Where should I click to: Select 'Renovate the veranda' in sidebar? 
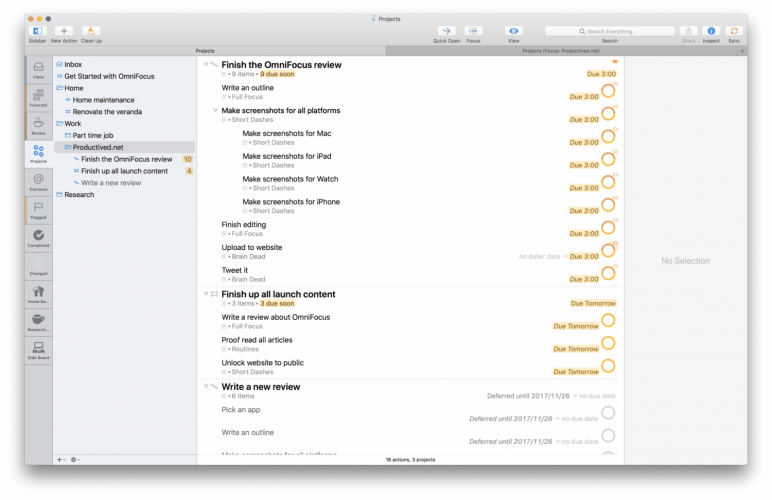point(106,111)
